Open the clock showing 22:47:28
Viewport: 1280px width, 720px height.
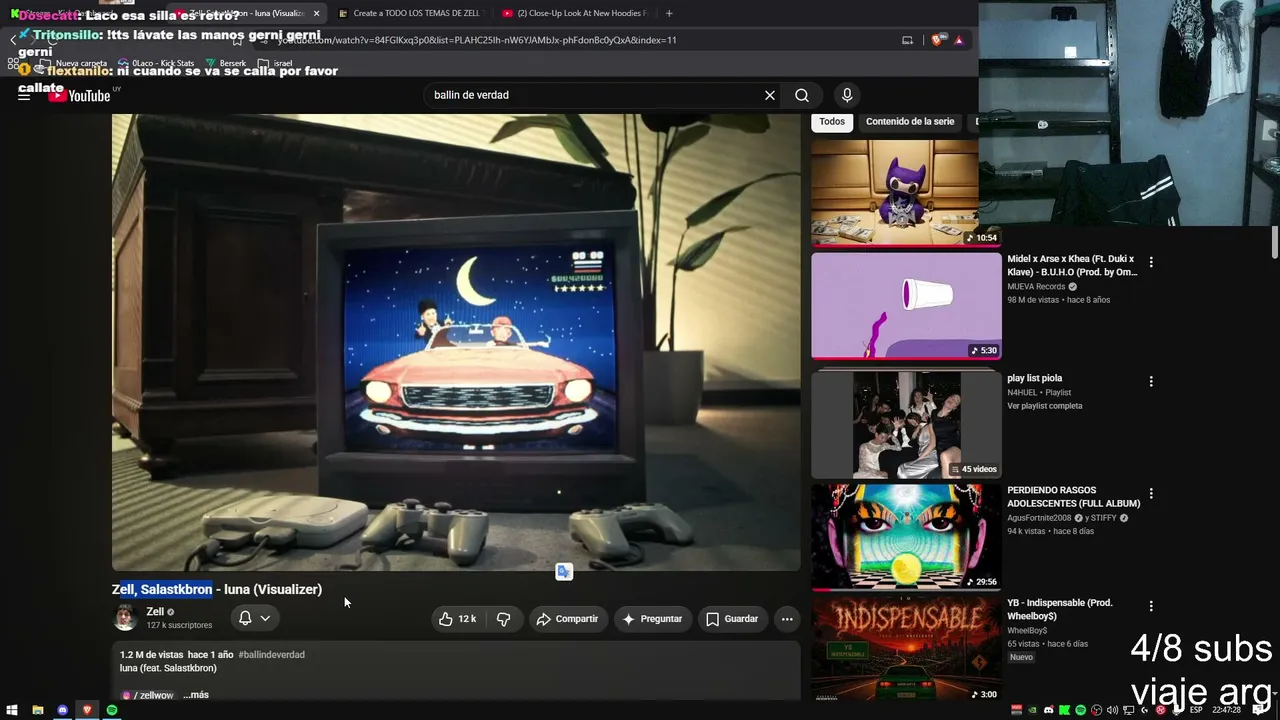[1226, 710]
